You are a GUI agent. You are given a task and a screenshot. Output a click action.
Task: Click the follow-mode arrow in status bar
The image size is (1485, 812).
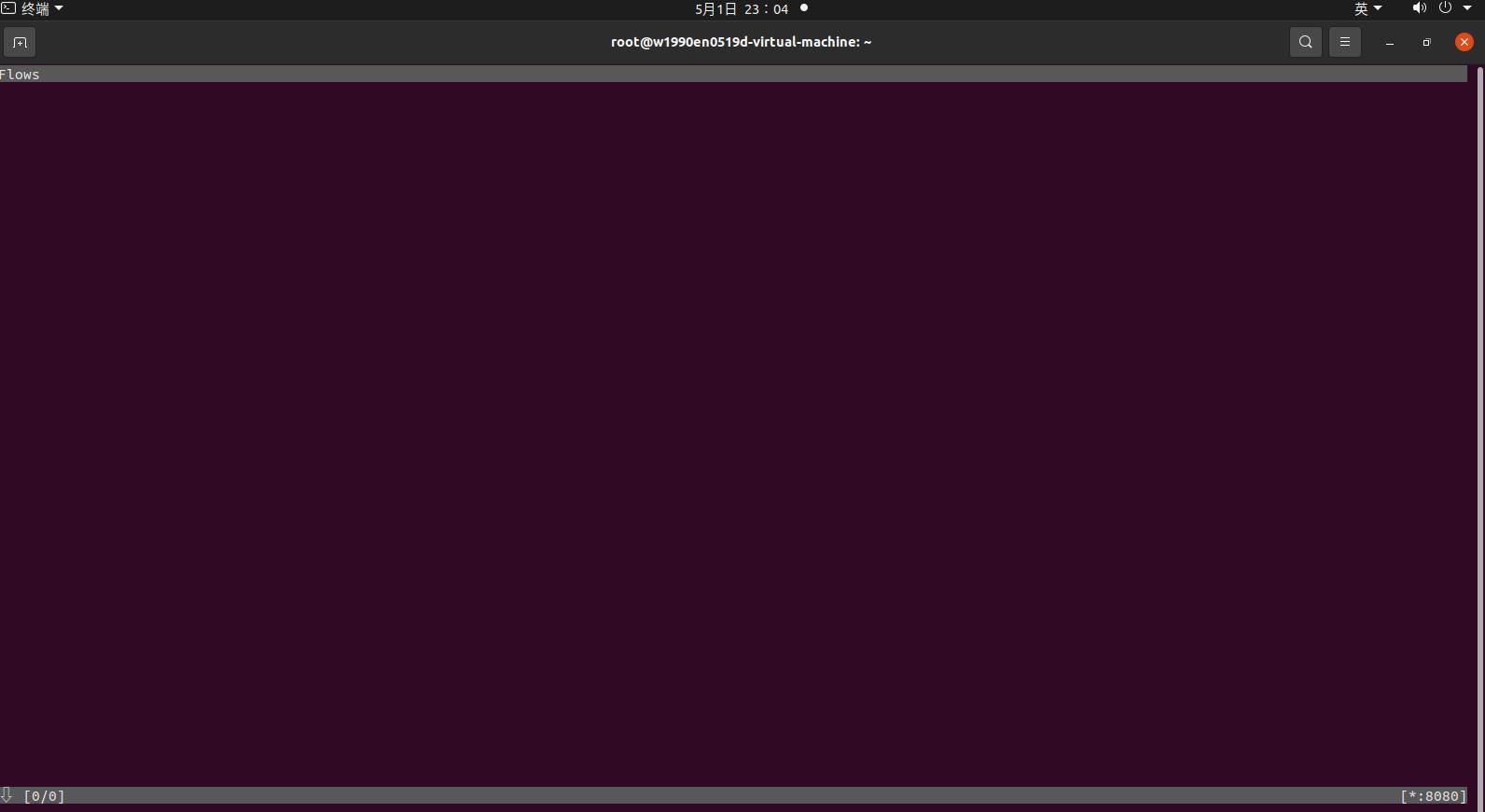[7, 795]
